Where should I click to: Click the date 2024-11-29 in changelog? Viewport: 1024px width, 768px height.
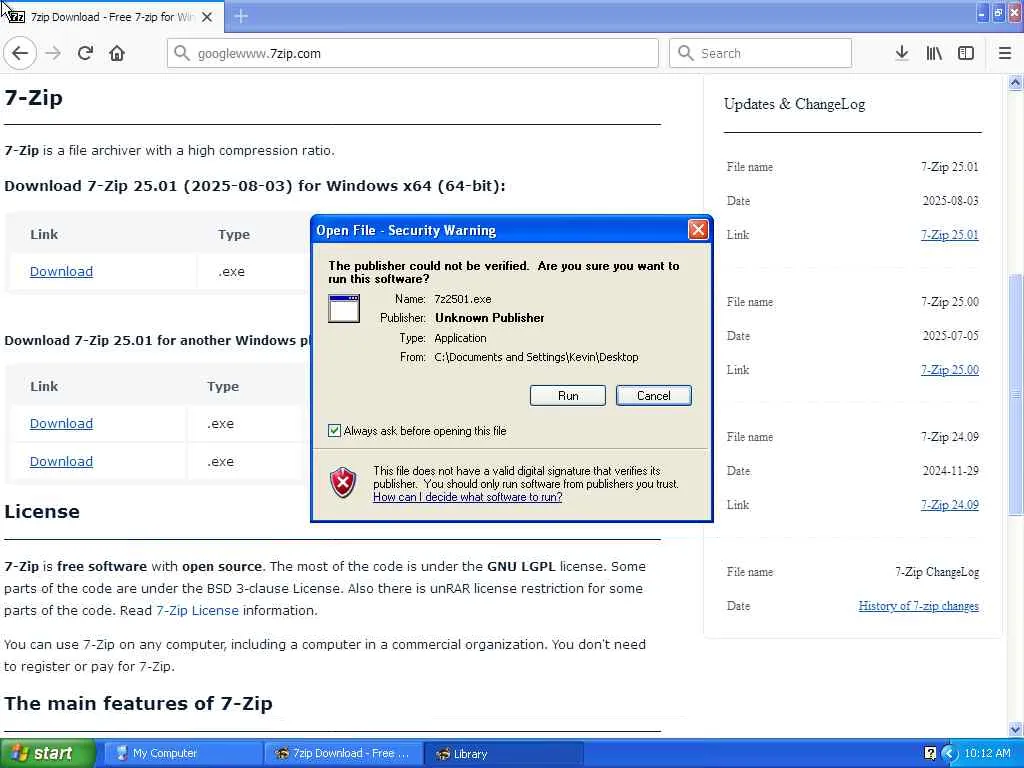pos(950,471)
